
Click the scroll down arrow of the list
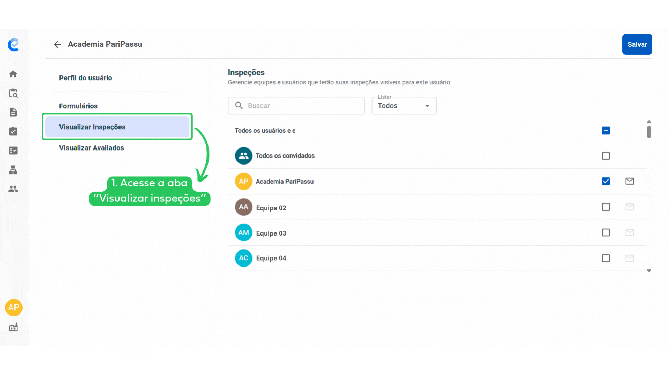pyautogui.click(x=649, y=270)
